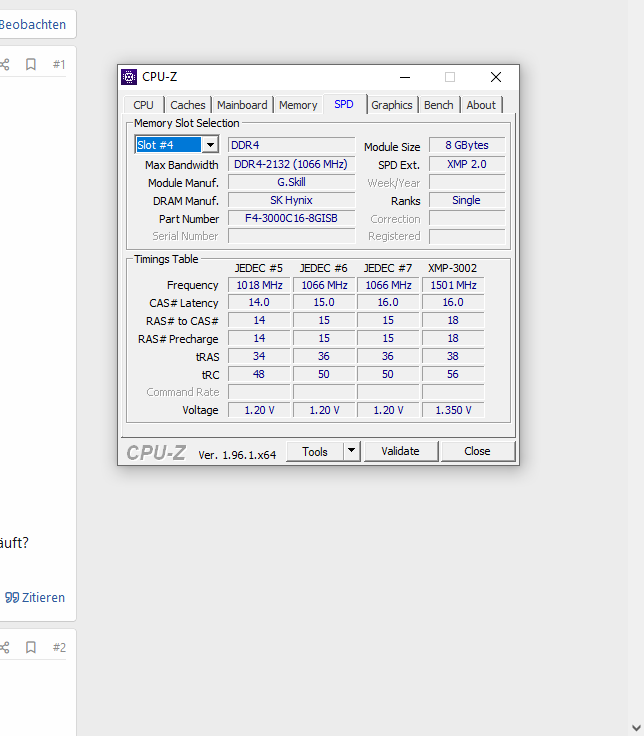Click the 1.350 V voltage cell
This screenshot has height=736, width=644.
pos(453,410)
